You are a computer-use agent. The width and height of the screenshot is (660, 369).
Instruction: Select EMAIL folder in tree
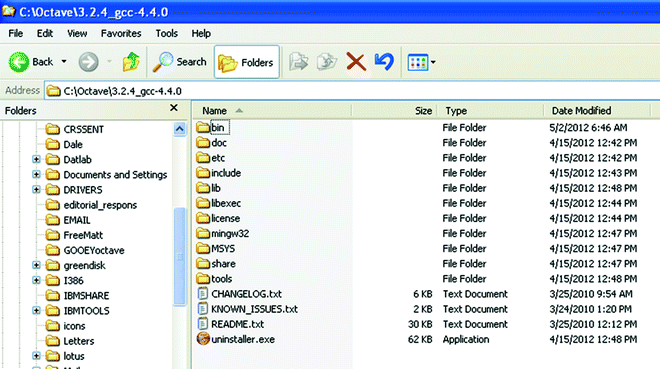tap(68, 220)
